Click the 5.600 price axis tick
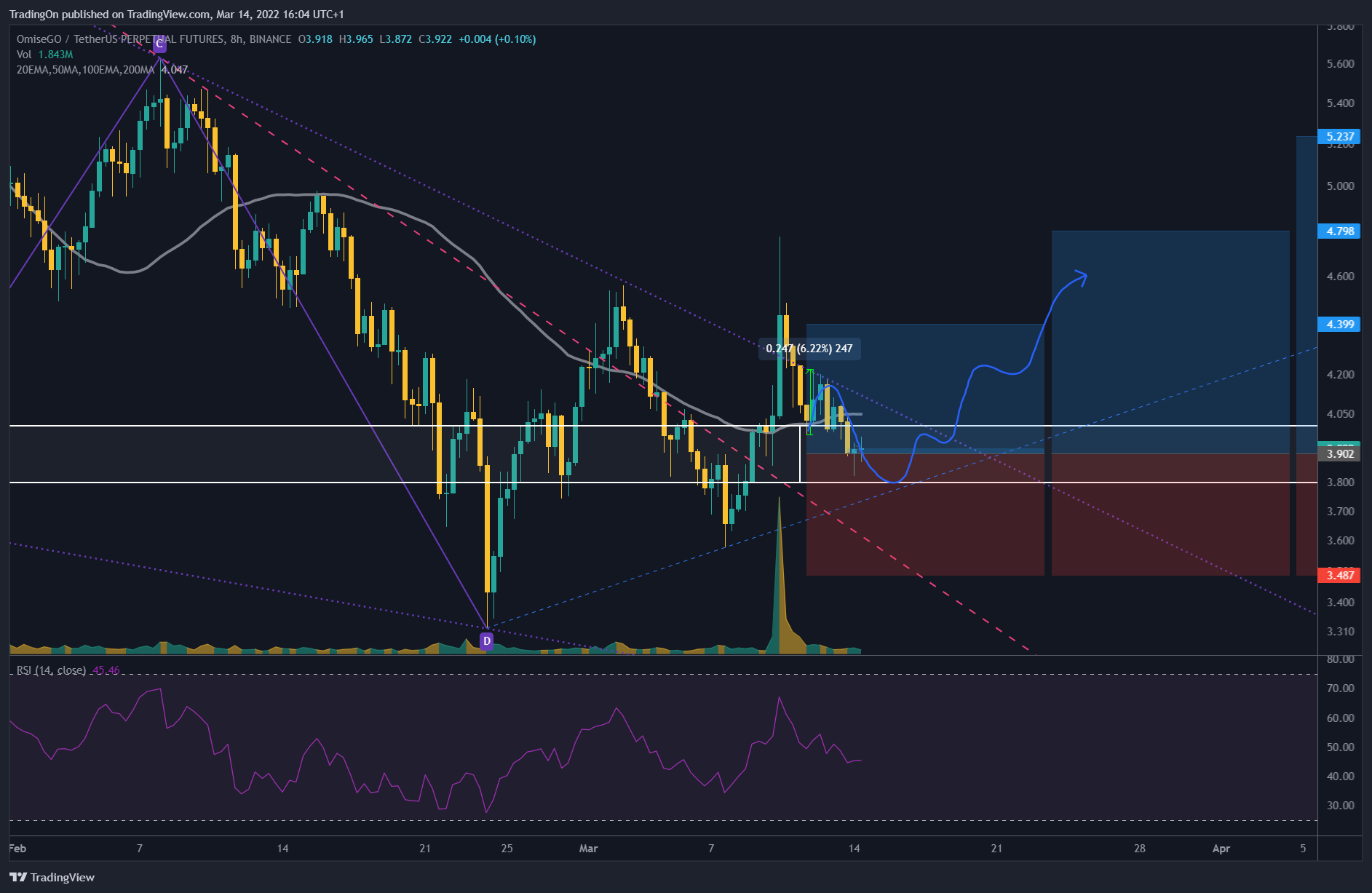Viewport: 1372px width, 893px height. click(x=1340, y=63)
